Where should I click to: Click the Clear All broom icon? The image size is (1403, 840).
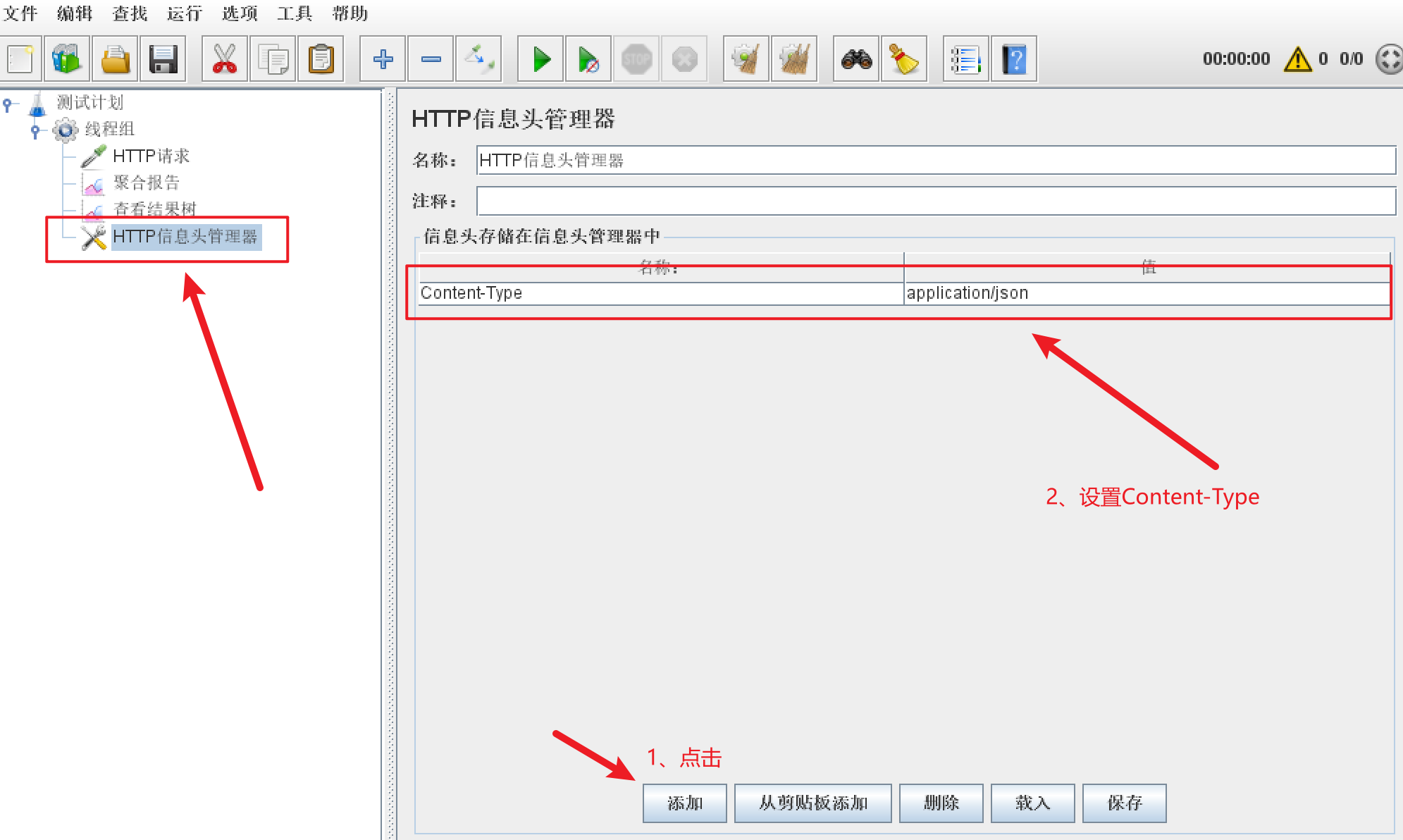pos(794,59)
